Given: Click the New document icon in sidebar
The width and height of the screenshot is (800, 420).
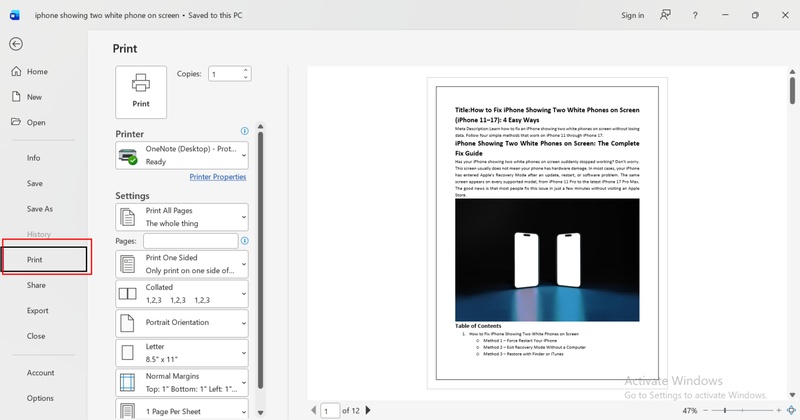Looking at the screenshot, I should [x=16, y=96].
